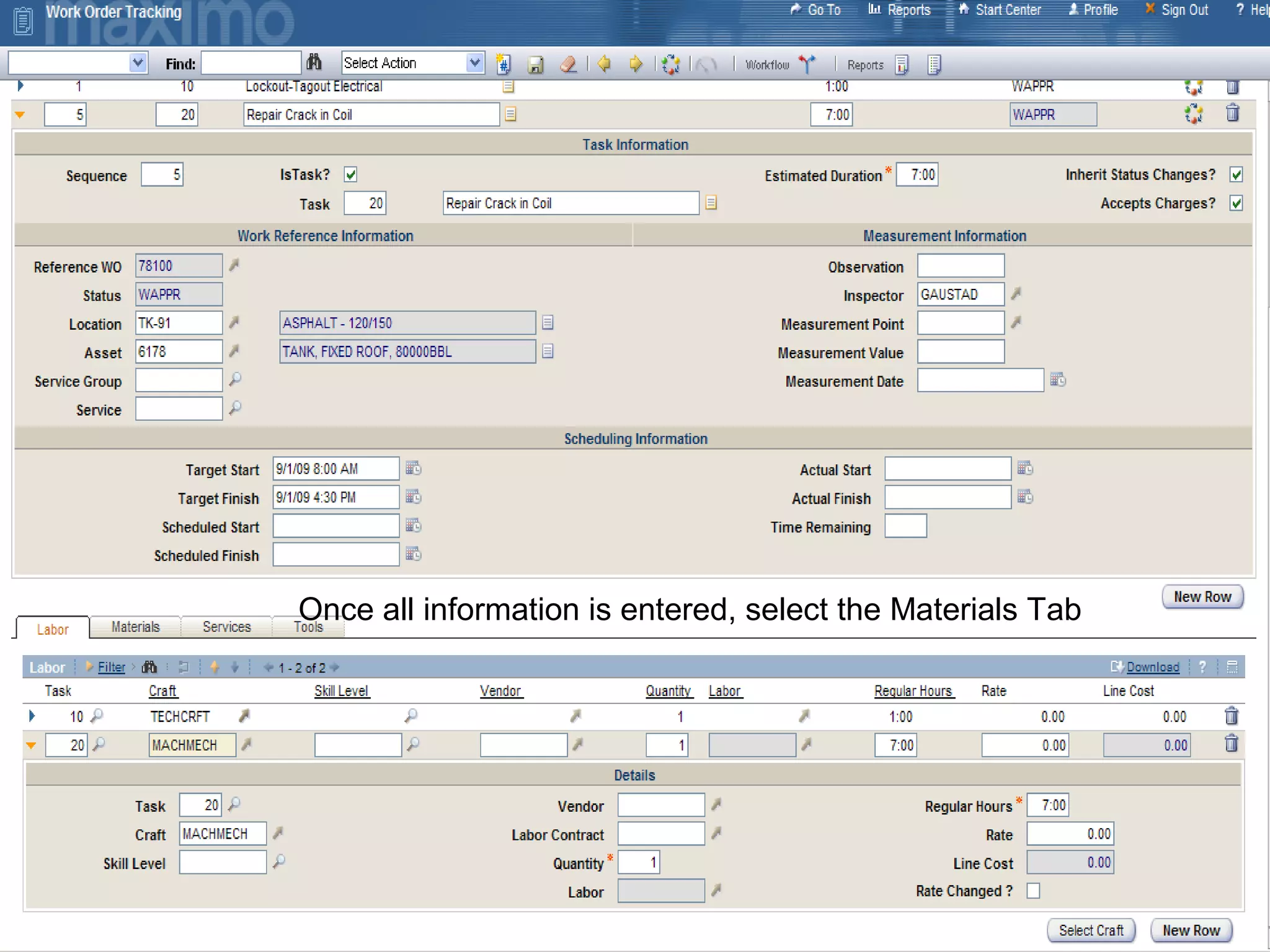Open the search field dropdown arrow
1270x952 pixels.
(138, 63)
